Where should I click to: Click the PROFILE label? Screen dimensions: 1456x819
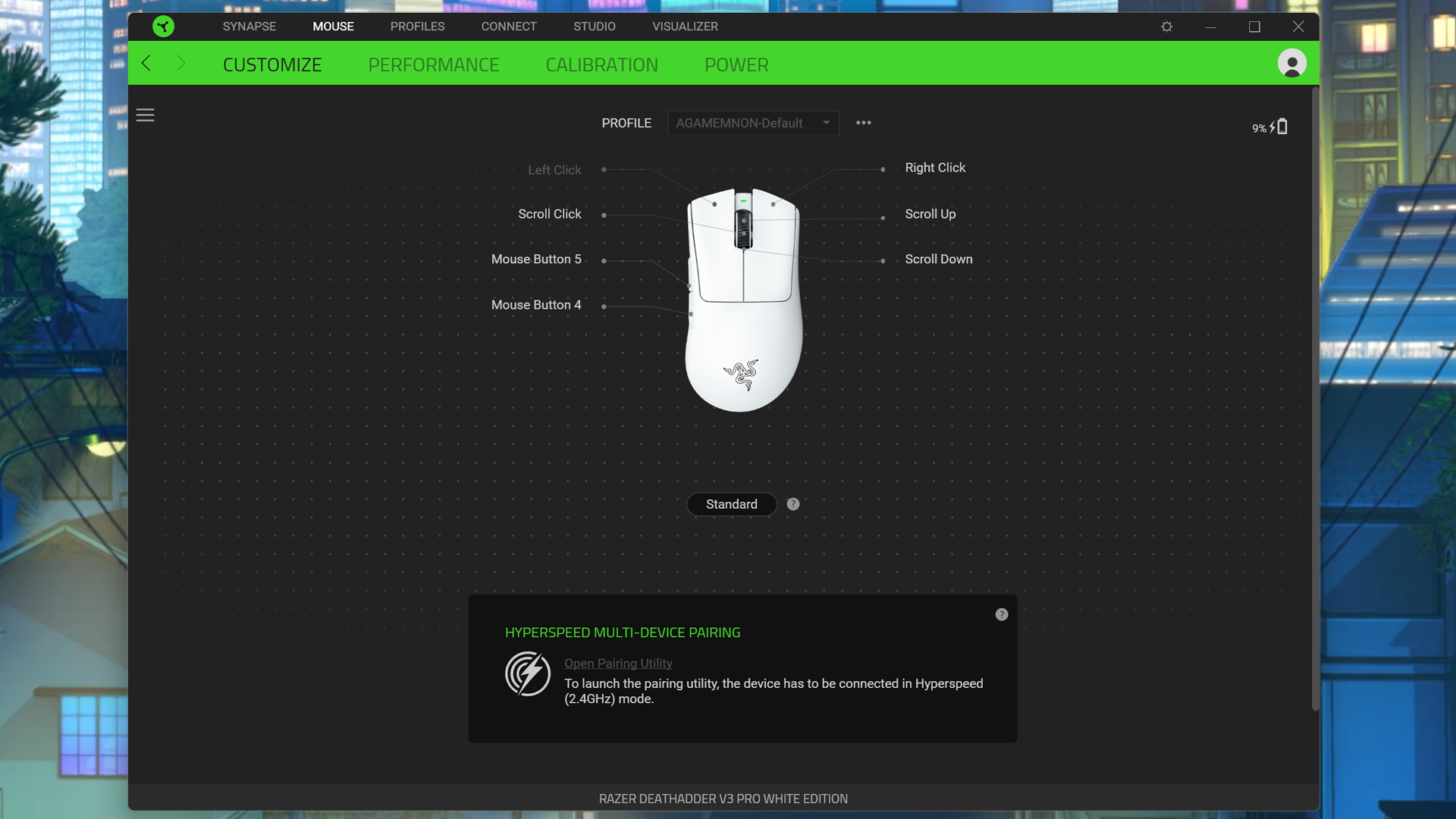[626, 123]
